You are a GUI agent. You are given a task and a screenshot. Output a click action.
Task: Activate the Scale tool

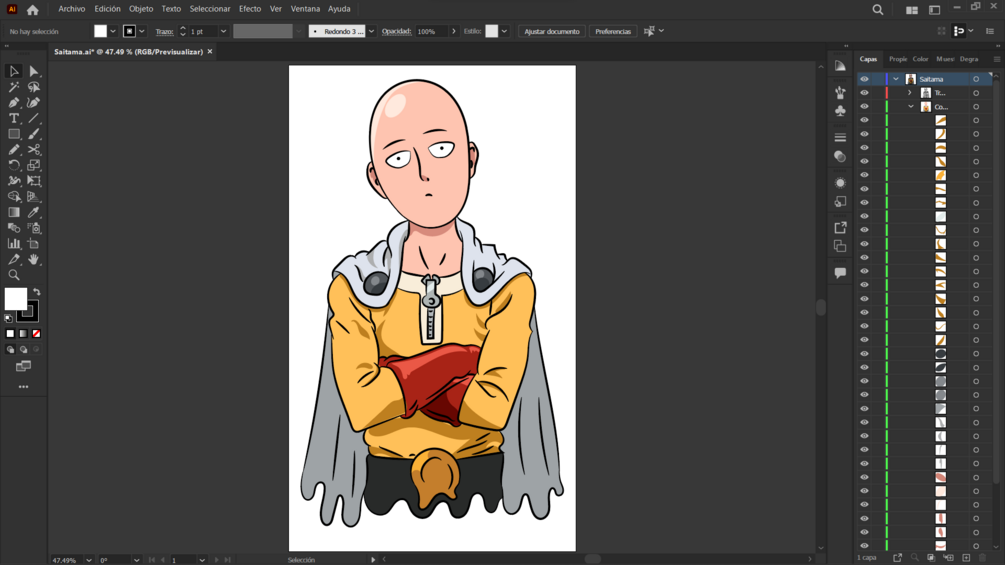point(34,165)
